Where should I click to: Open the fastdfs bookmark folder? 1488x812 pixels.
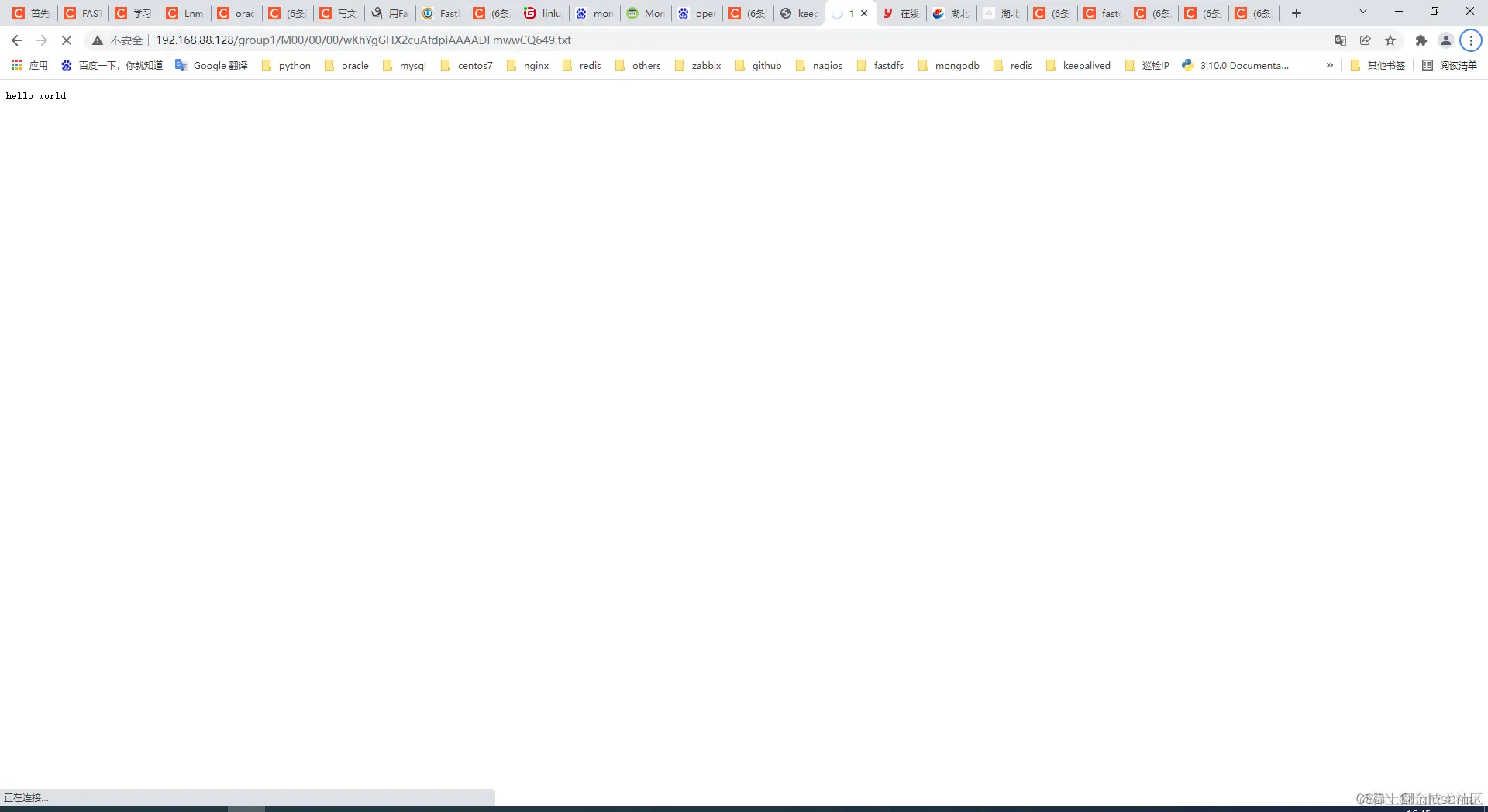880,66
